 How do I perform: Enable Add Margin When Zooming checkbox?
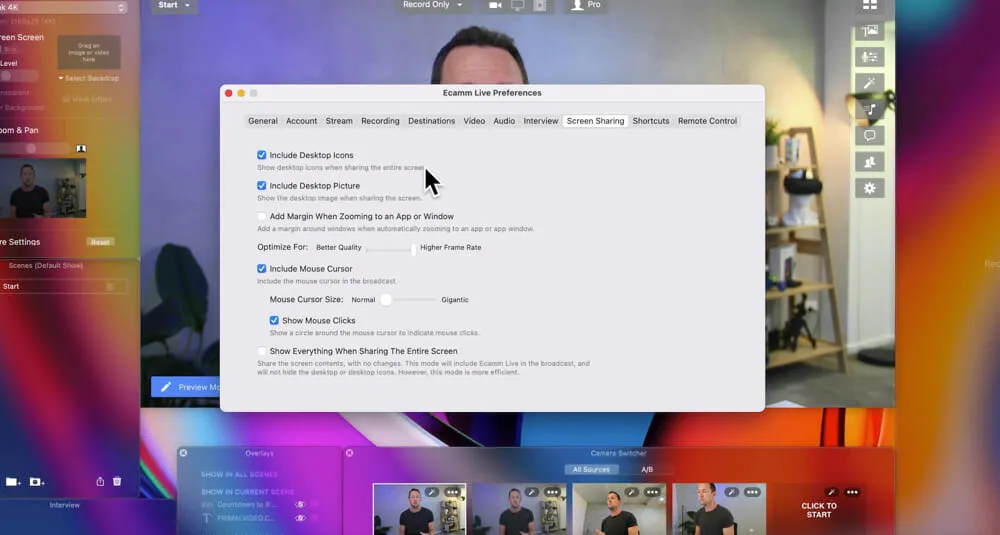pyautogui.click(x=262, y=216)
